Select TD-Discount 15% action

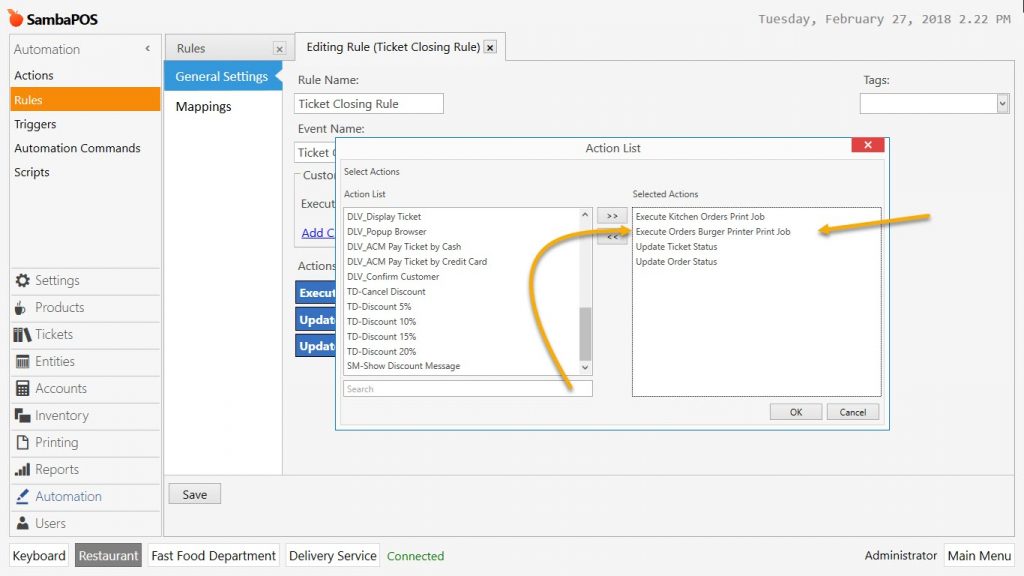[x=381, y=337]
